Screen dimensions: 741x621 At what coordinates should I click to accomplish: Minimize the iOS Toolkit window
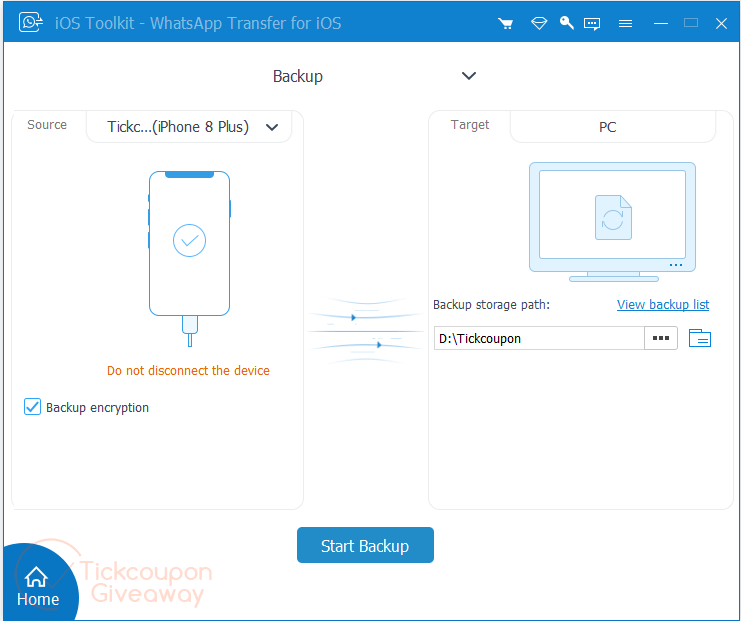[x=661, y=23]
